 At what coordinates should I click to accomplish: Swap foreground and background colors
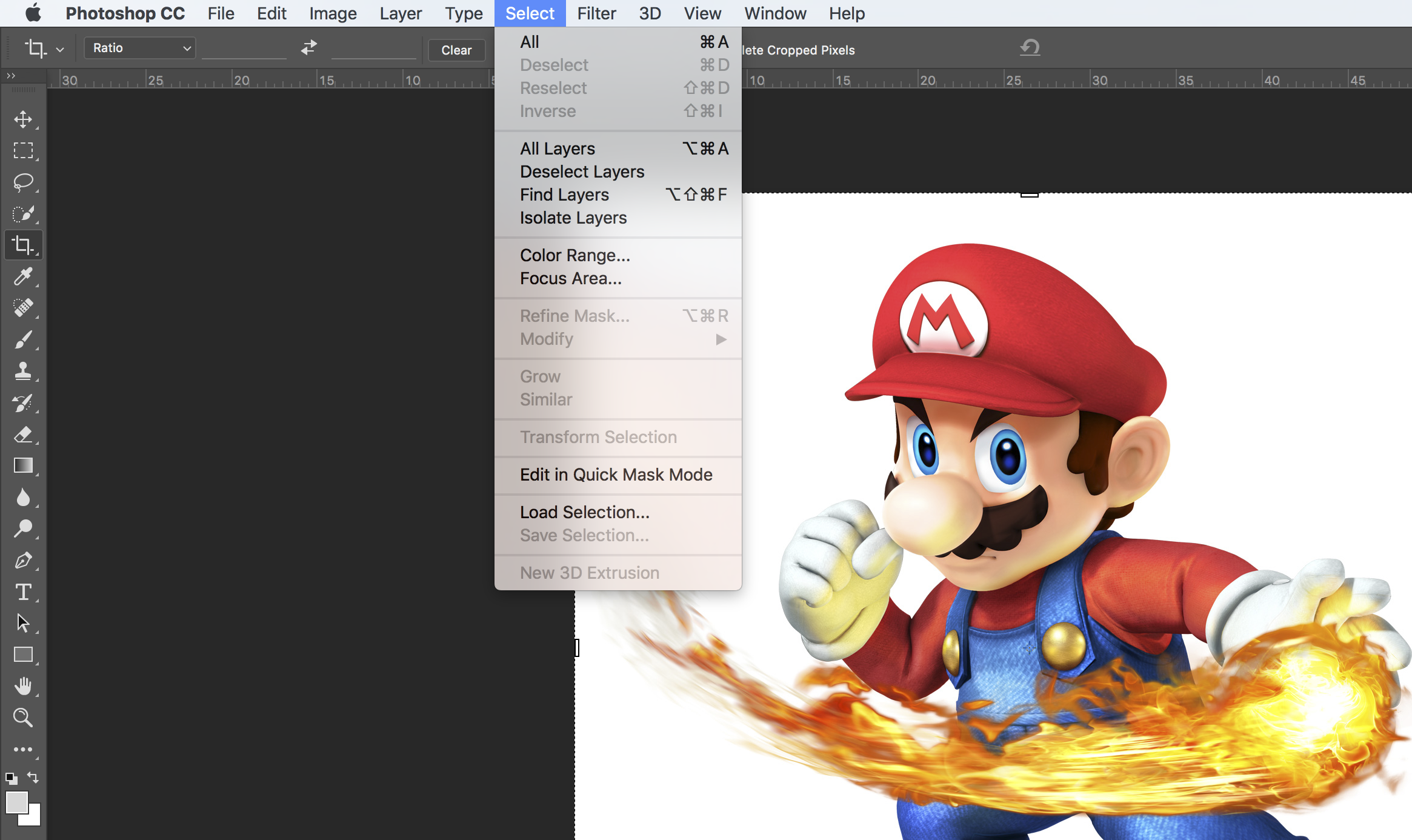[x=33, y=778]
